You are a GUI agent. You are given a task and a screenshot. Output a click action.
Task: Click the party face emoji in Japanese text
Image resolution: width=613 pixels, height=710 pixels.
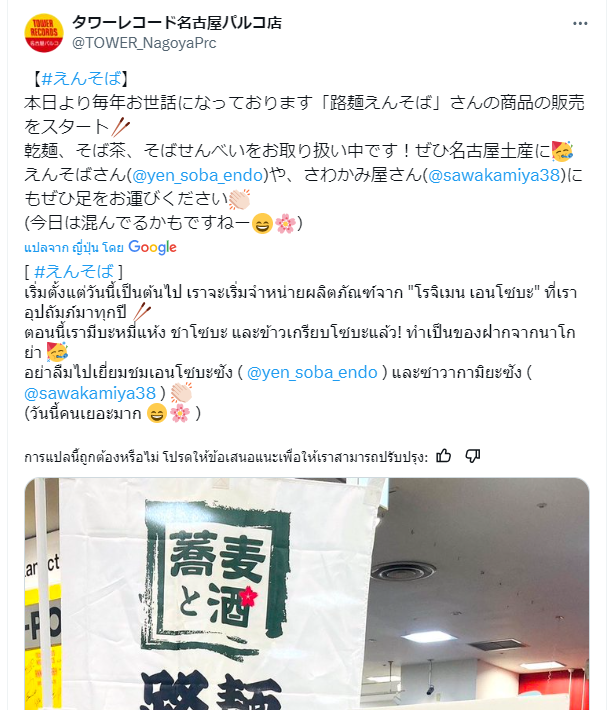562,151
